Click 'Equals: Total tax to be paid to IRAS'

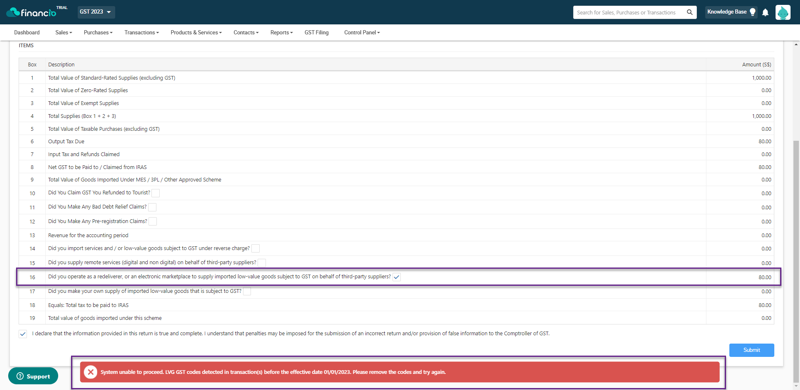tap(88, 305)
